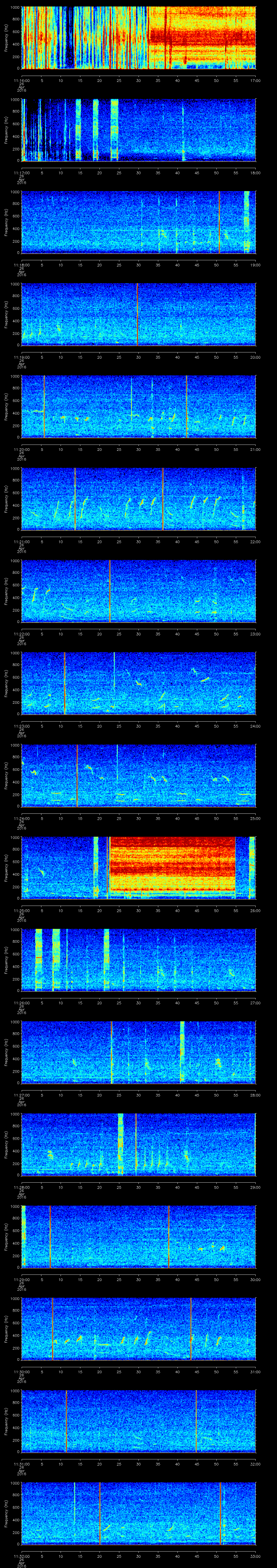Select the '11:21:00' time axis label
The image size is (277, 1568).
pyautogui.click(x=22, y=542)
